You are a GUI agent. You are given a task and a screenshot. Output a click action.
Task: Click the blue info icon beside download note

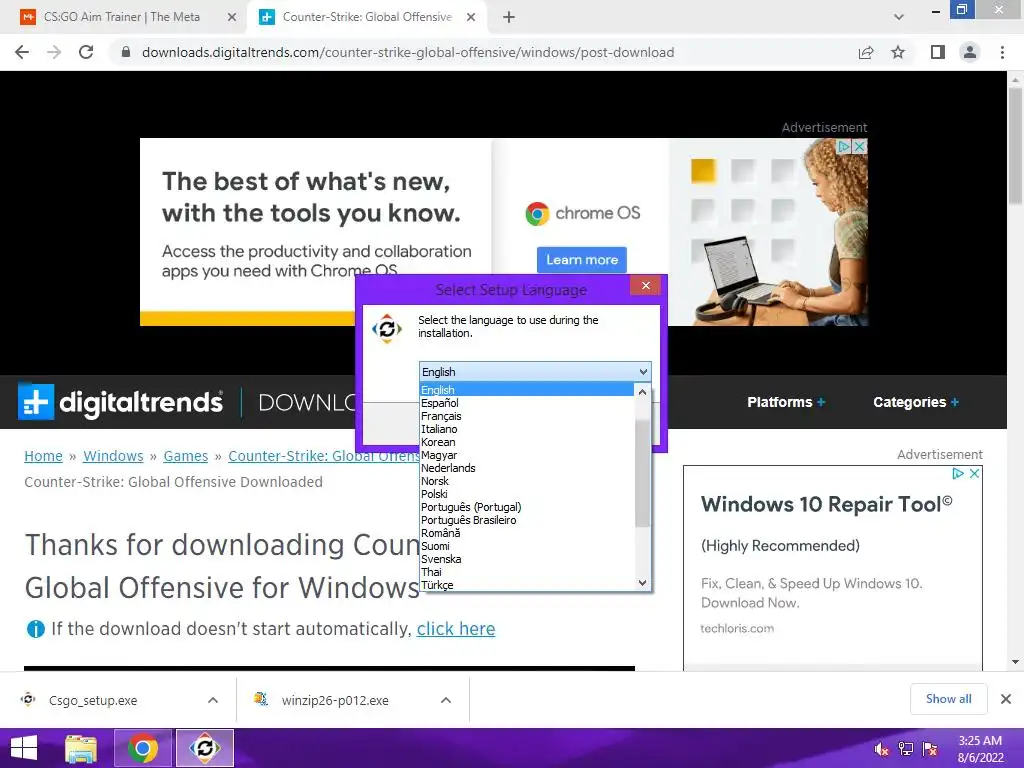(x=35, y=629)
